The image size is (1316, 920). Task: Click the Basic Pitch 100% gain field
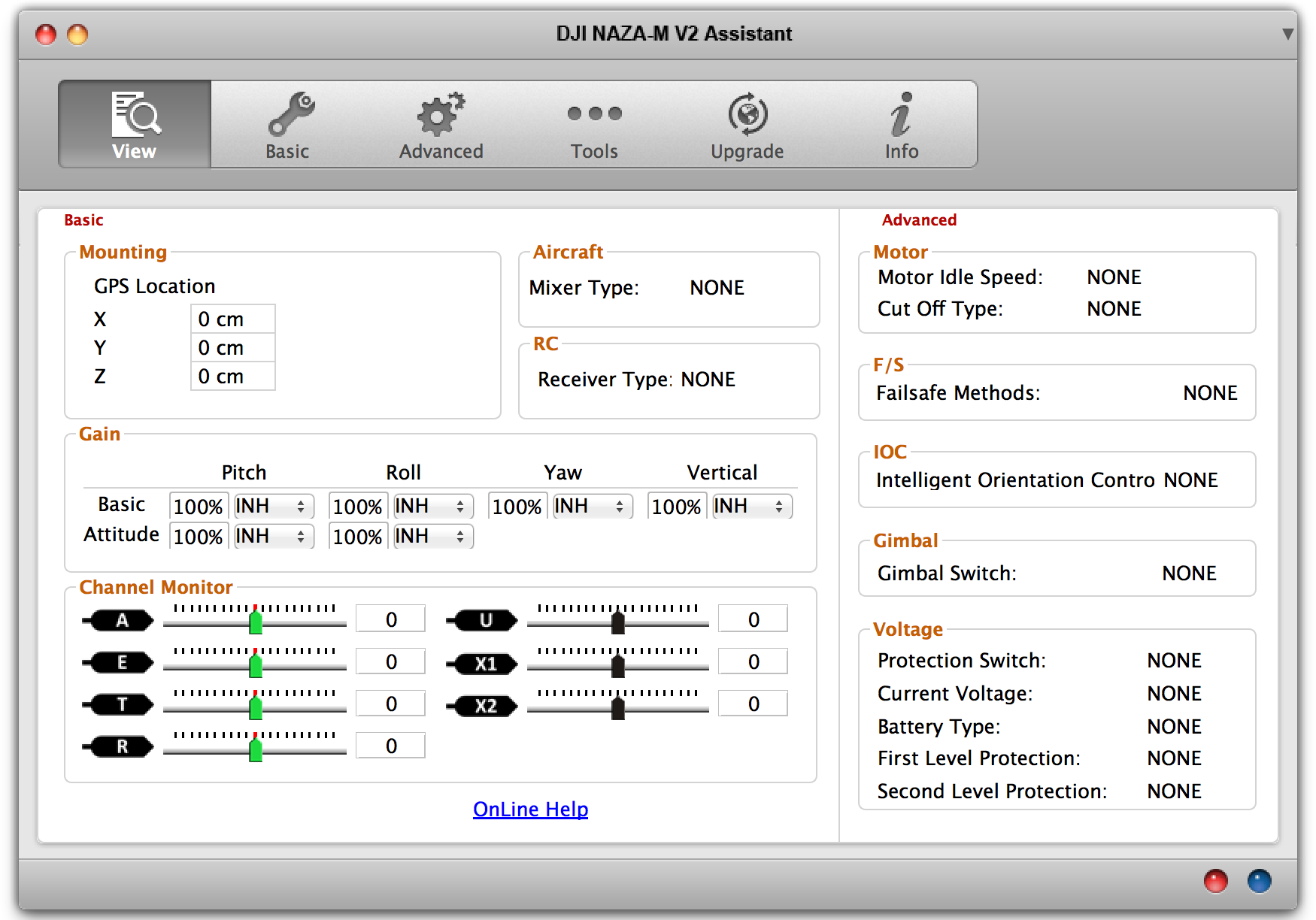tap(199, 507)
